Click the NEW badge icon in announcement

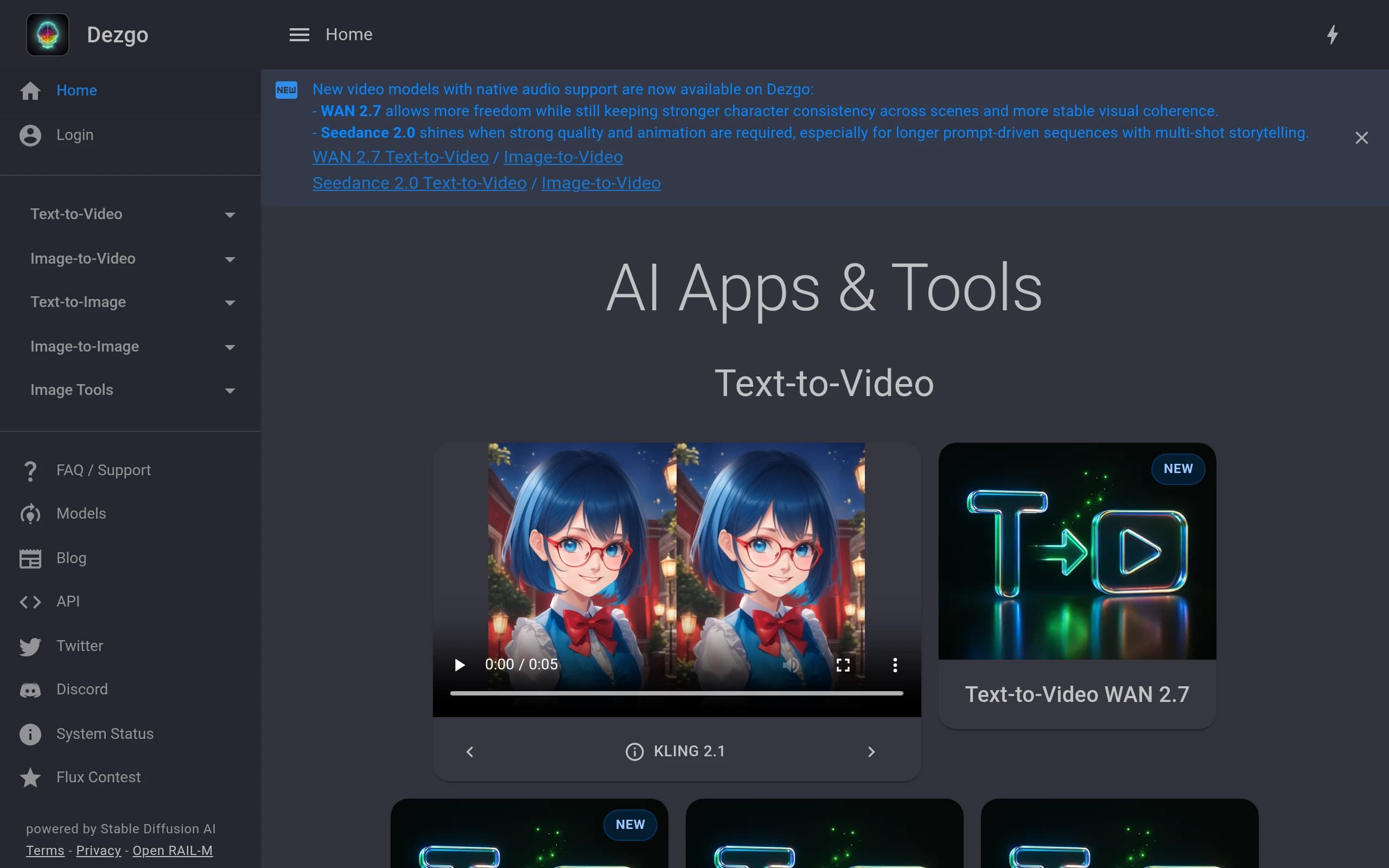[x=286, y=90]
